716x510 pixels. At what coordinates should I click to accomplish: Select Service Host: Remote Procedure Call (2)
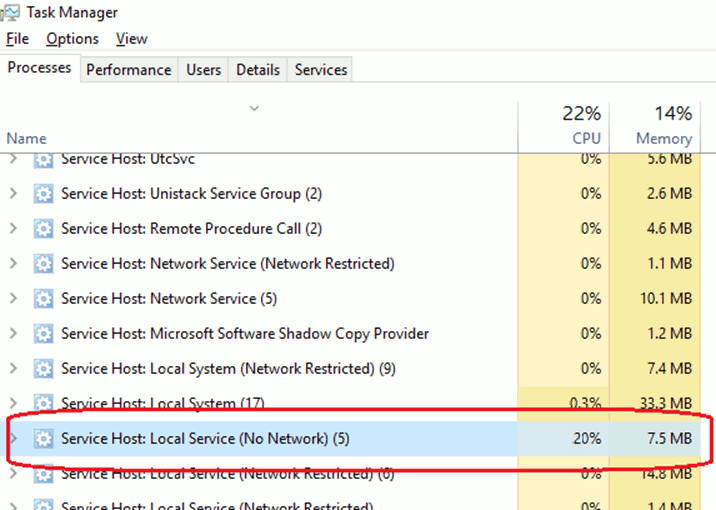[x=191, y=228]
